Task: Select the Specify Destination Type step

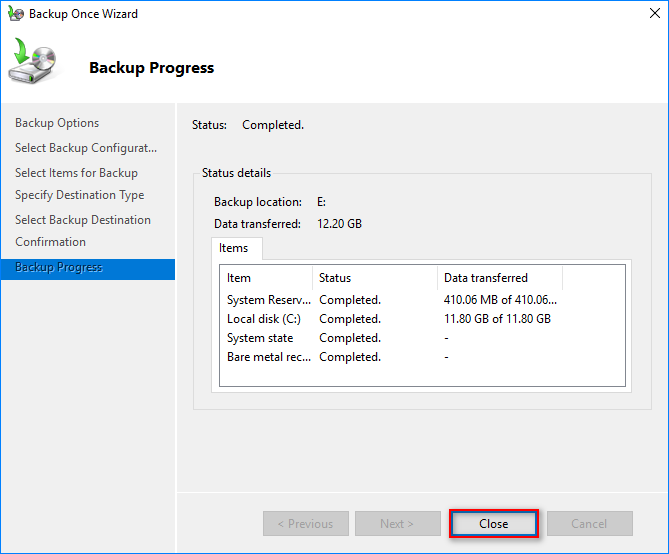Action: (79, 195)
